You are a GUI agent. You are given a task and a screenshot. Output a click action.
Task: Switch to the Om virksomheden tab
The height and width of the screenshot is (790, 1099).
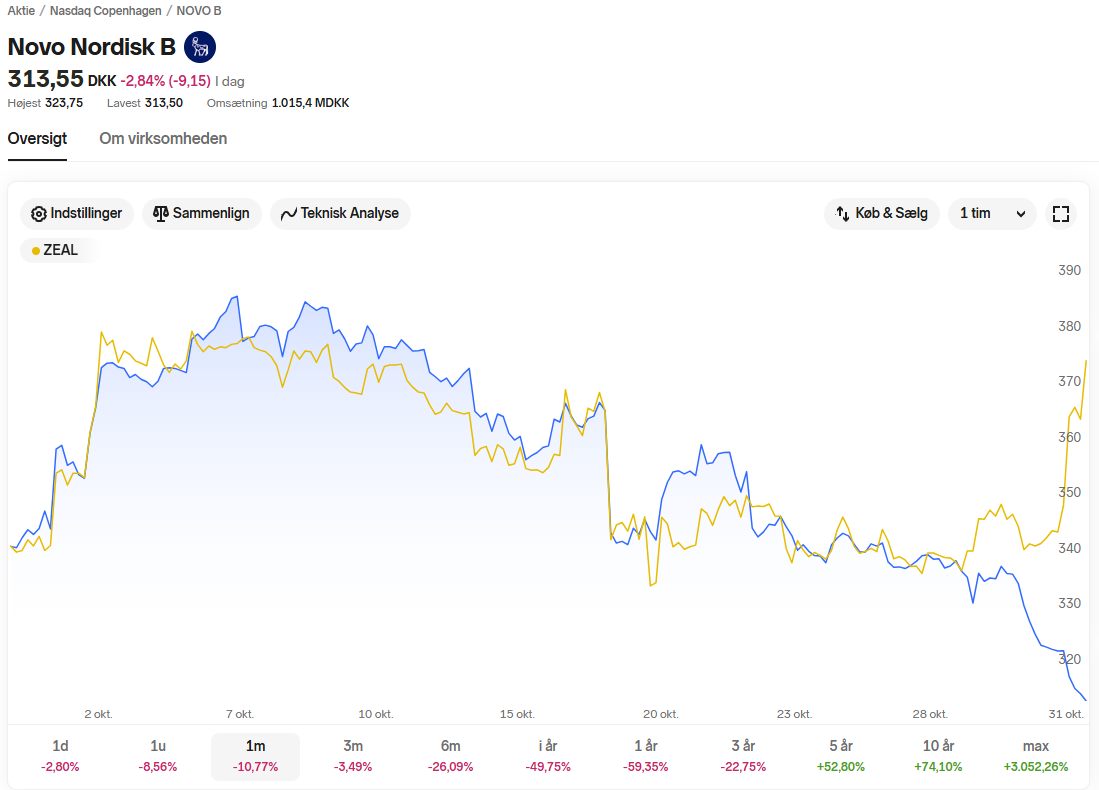(163, 139)
